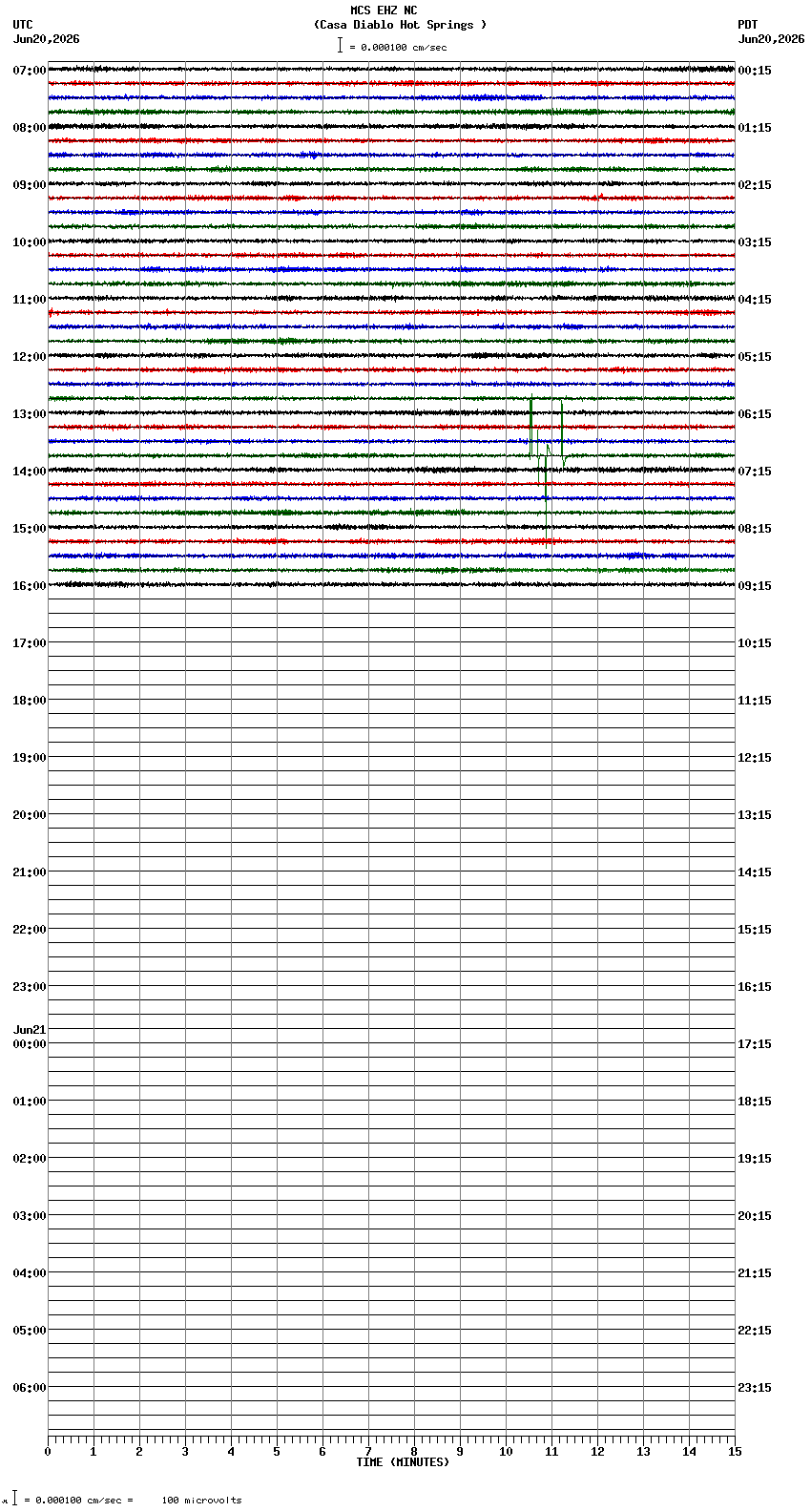This screenshot has width=811, height=1512.
Task: Click the 12:15 PDT time label
Action: (x=755, y=758)
